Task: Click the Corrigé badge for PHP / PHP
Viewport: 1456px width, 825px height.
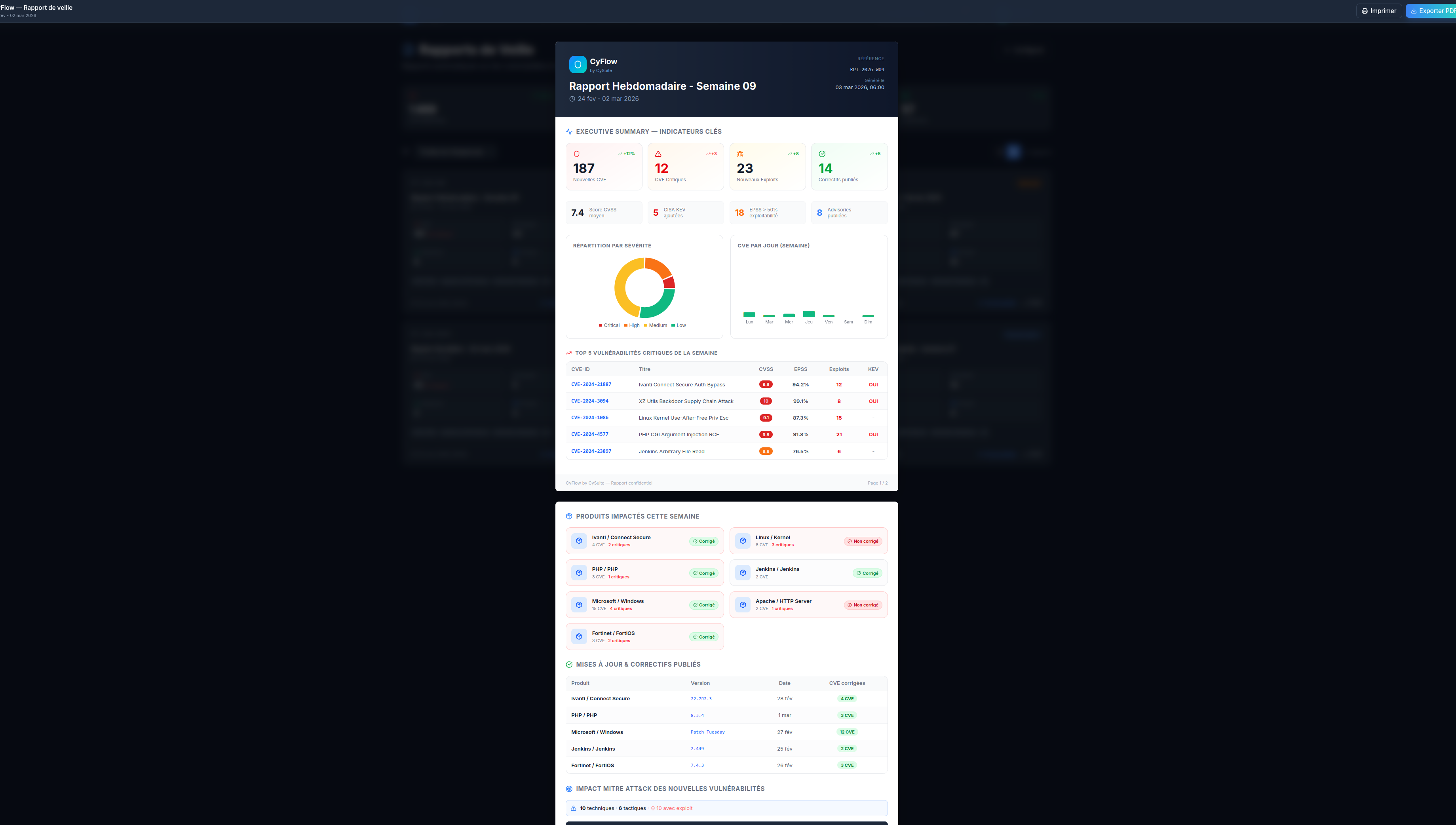Action: [703, 573]
